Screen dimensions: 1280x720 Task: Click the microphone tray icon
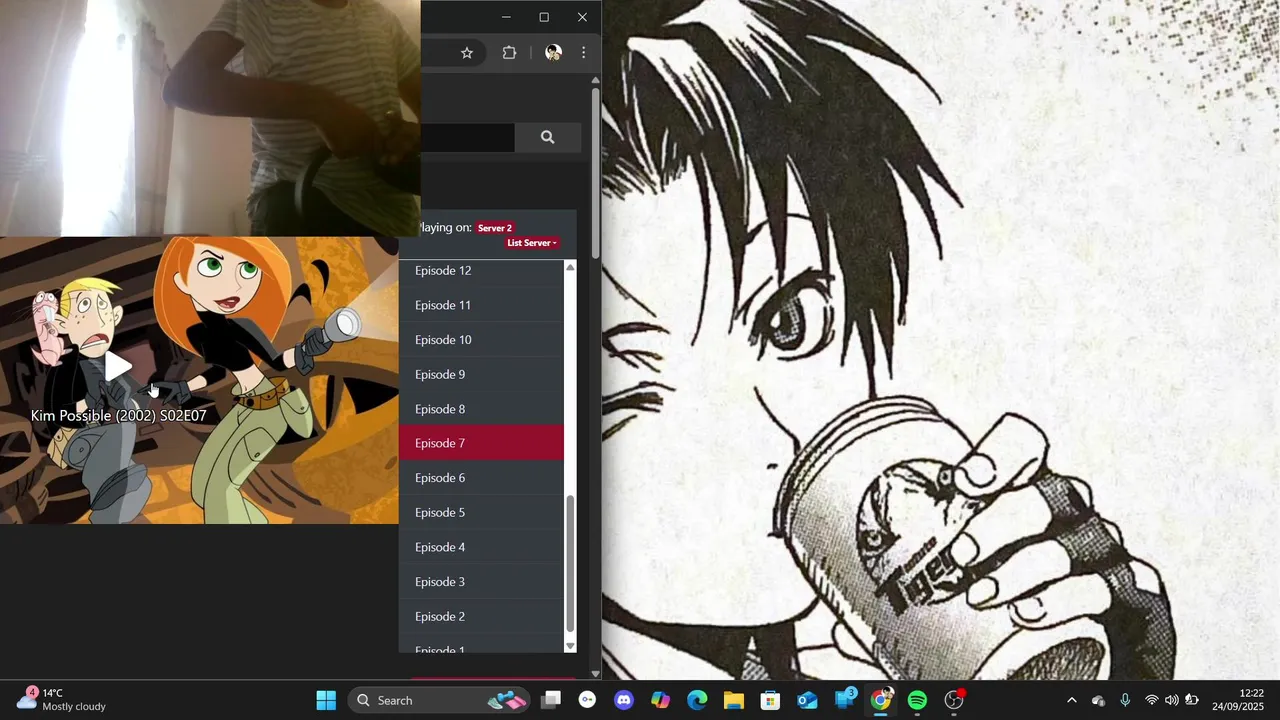point(1125,700)
